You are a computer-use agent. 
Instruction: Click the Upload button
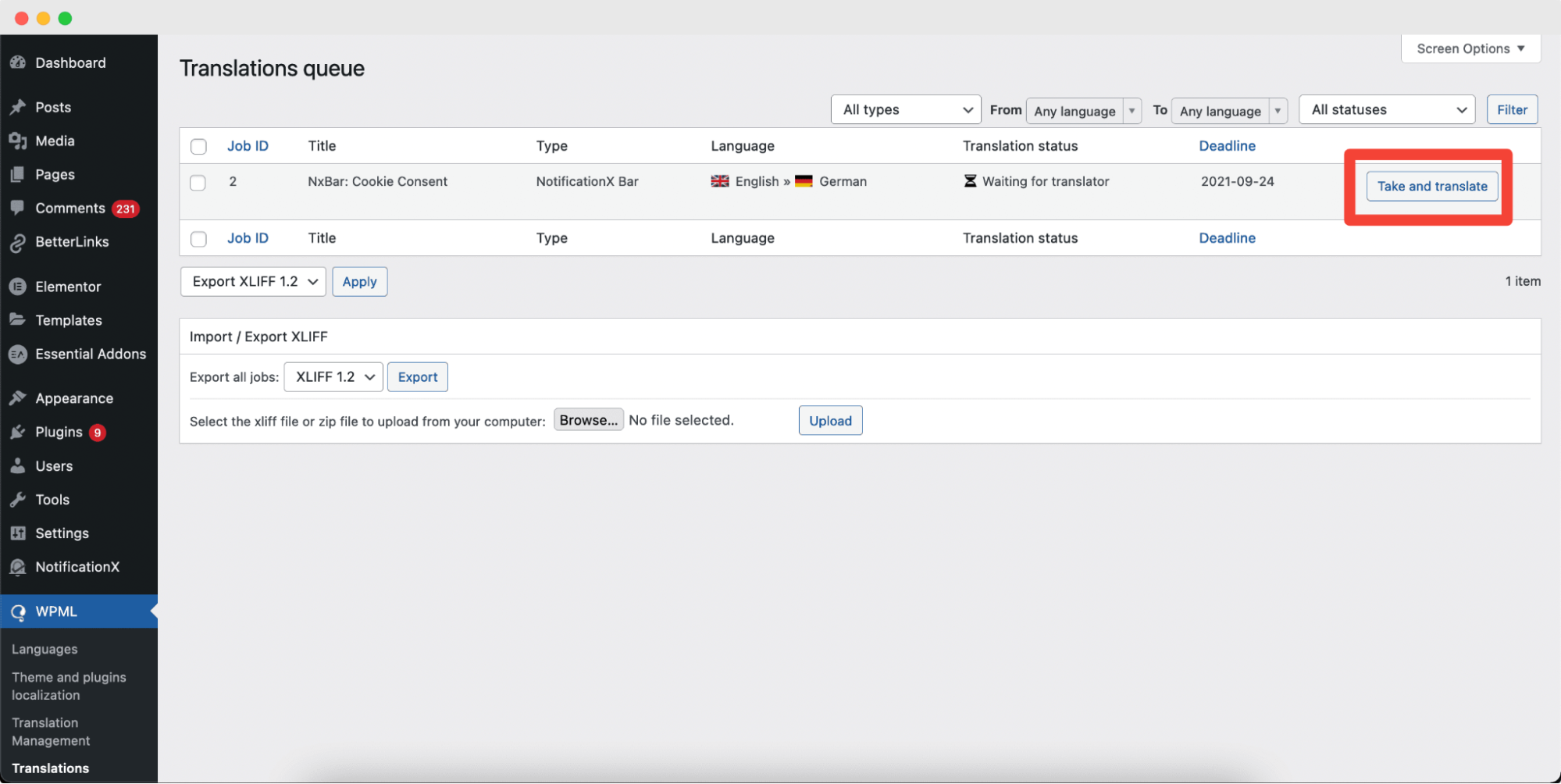pyautogui.click(x=830, y=420)
